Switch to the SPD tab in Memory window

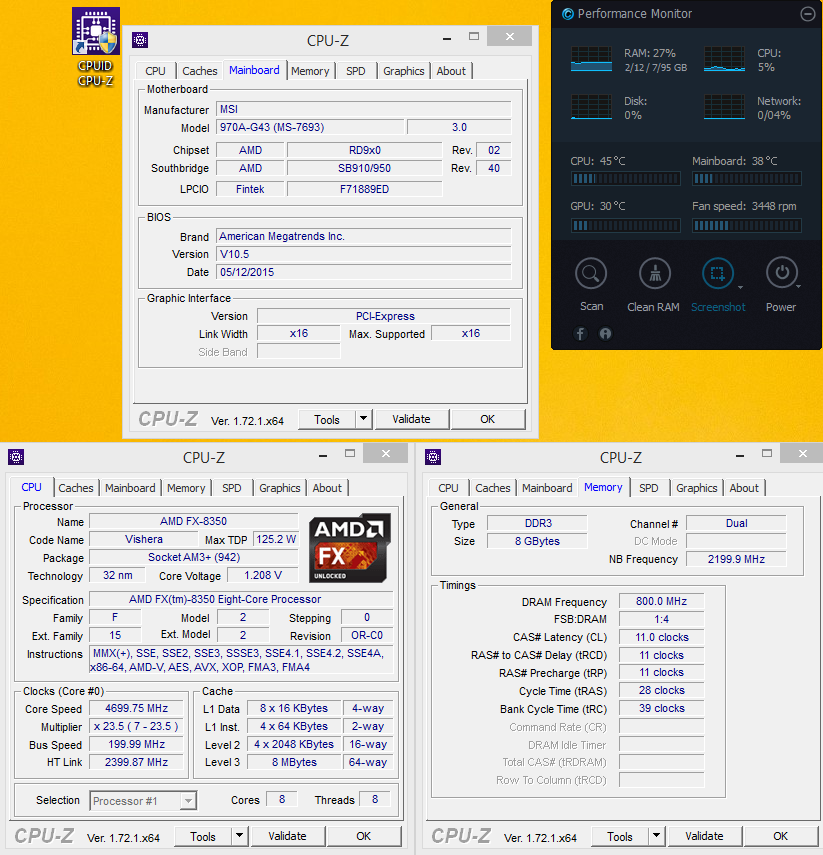pos(648,488)
